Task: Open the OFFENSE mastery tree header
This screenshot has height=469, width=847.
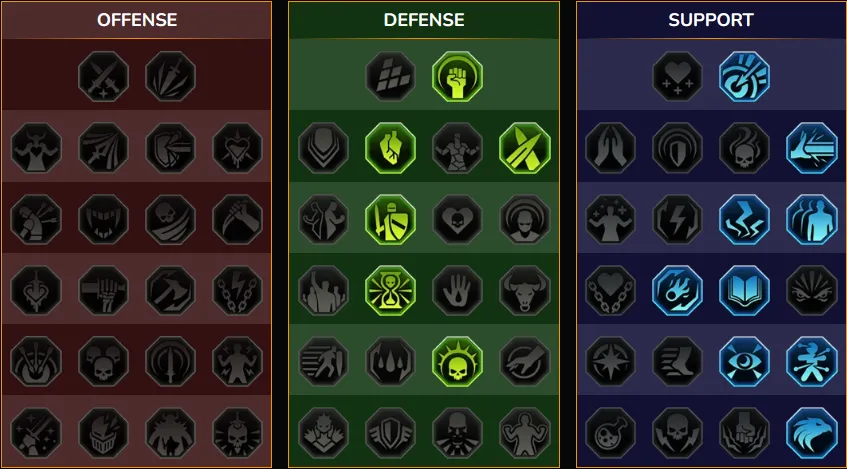Action: pos(137,20)
